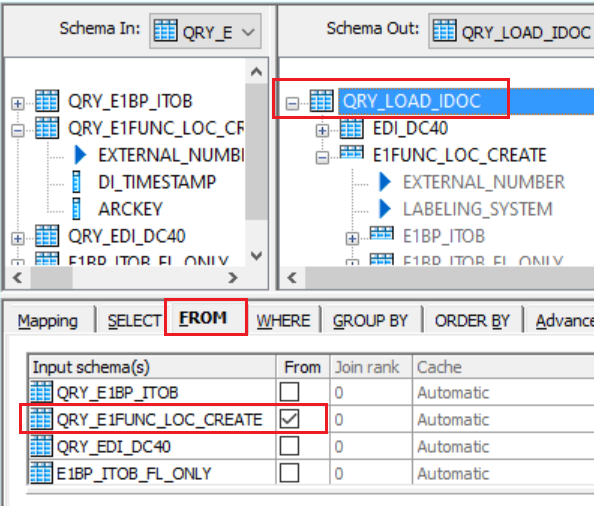Collapse the E1FUNC_LOC_CREATE node in Schema Out
This screenshot has height=506, width=594.
[322, 157]
